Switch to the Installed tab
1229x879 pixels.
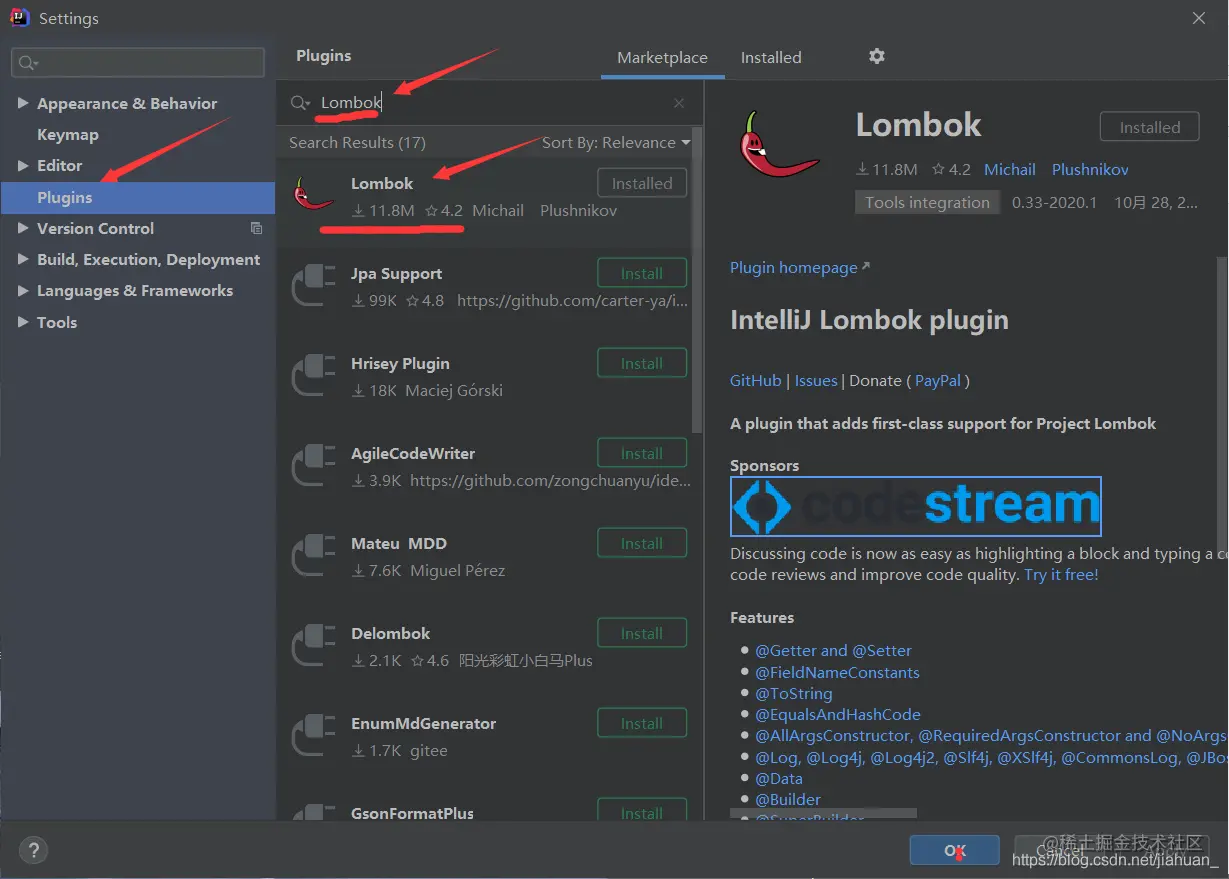[x=771, y=57]
